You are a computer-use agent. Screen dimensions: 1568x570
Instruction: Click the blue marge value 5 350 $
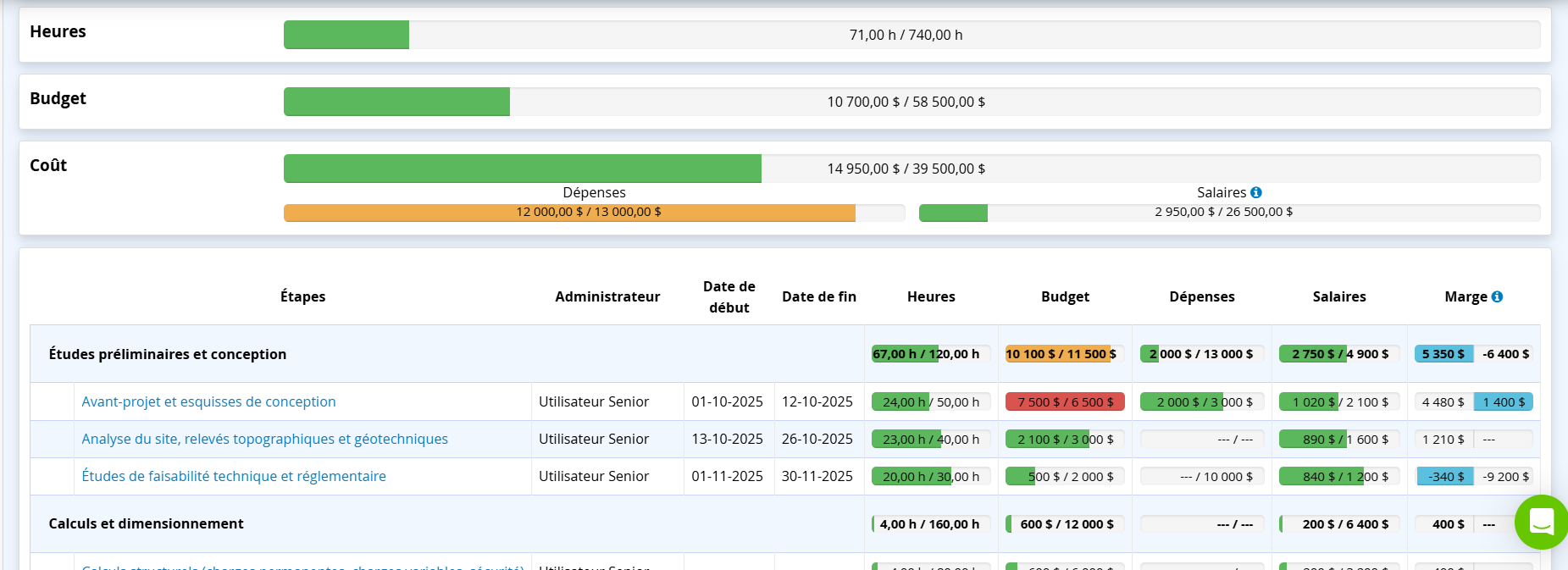point(1443,354)
